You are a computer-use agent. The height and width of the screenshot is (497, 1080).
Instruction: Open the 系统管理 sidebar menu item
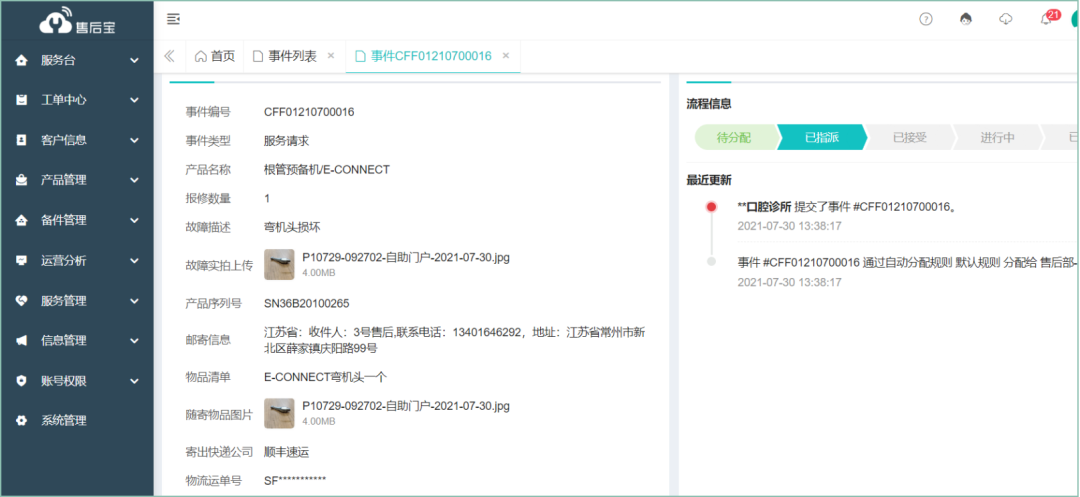77,421
